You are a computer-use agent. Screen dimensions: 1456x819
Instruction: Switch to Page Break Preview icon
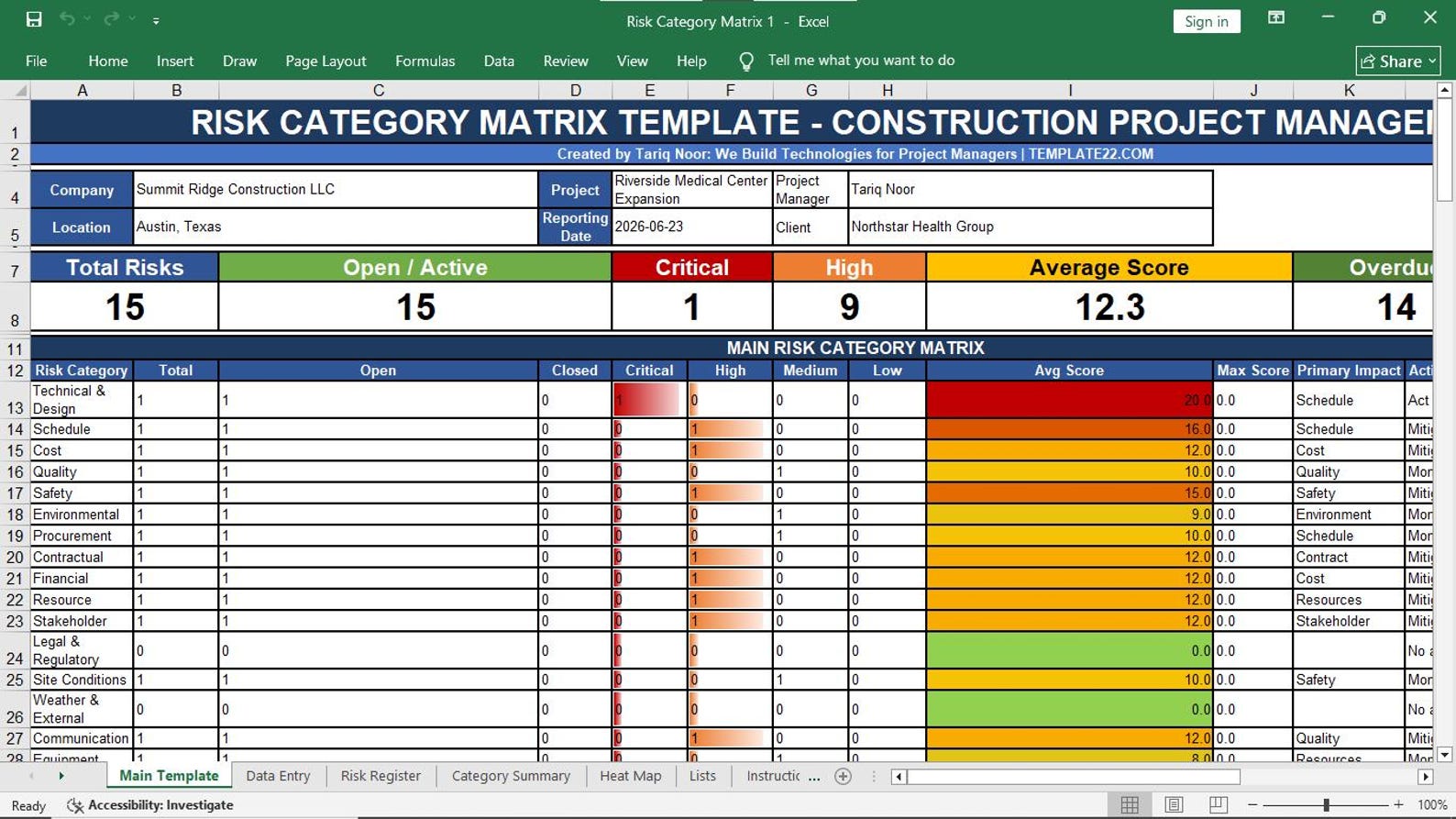1219,804
